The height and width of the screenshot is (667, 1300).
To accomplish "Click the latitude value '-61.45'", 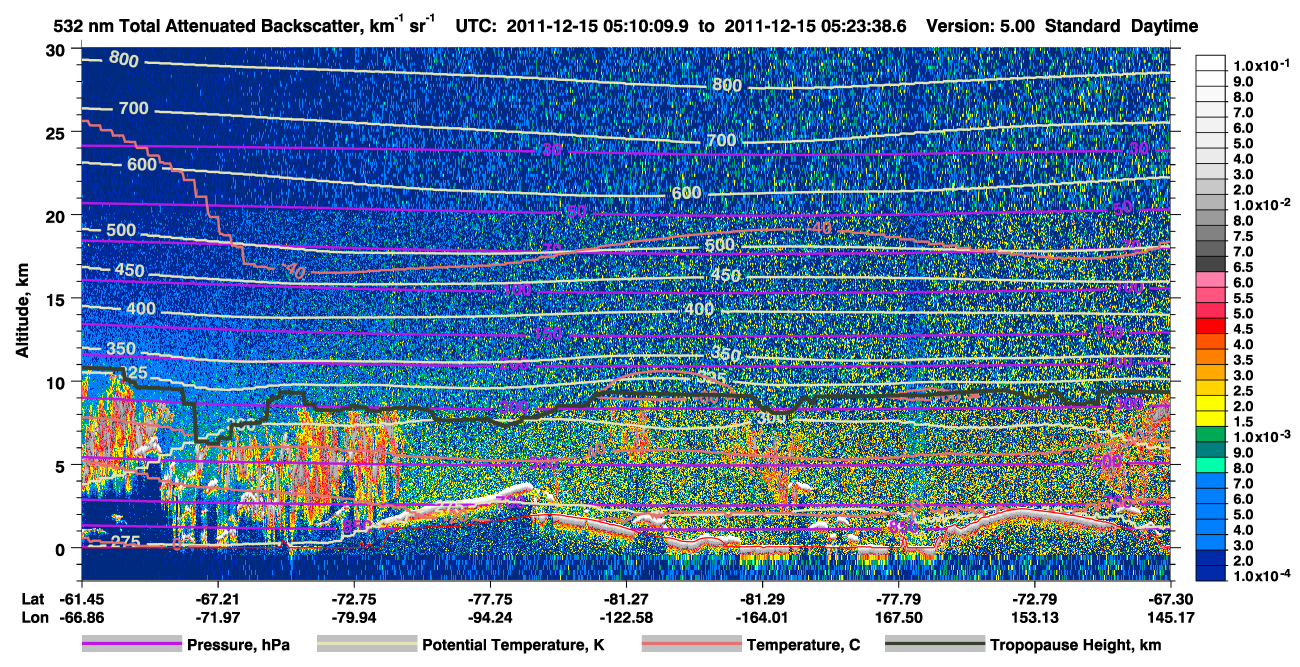I will (81, 599).
